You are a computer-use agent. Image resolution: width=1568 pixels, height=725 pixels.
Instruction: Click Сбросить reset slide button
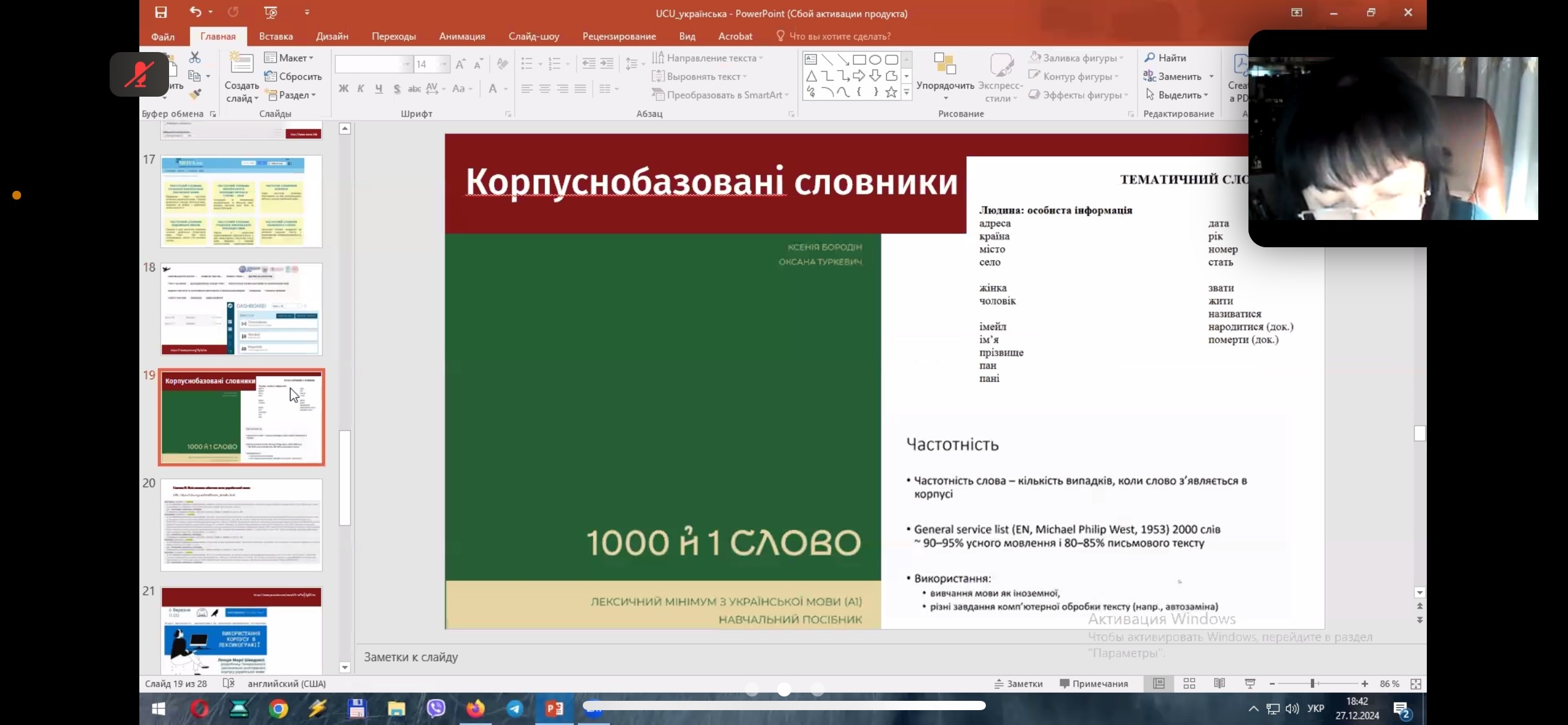(x=293, y=76)
